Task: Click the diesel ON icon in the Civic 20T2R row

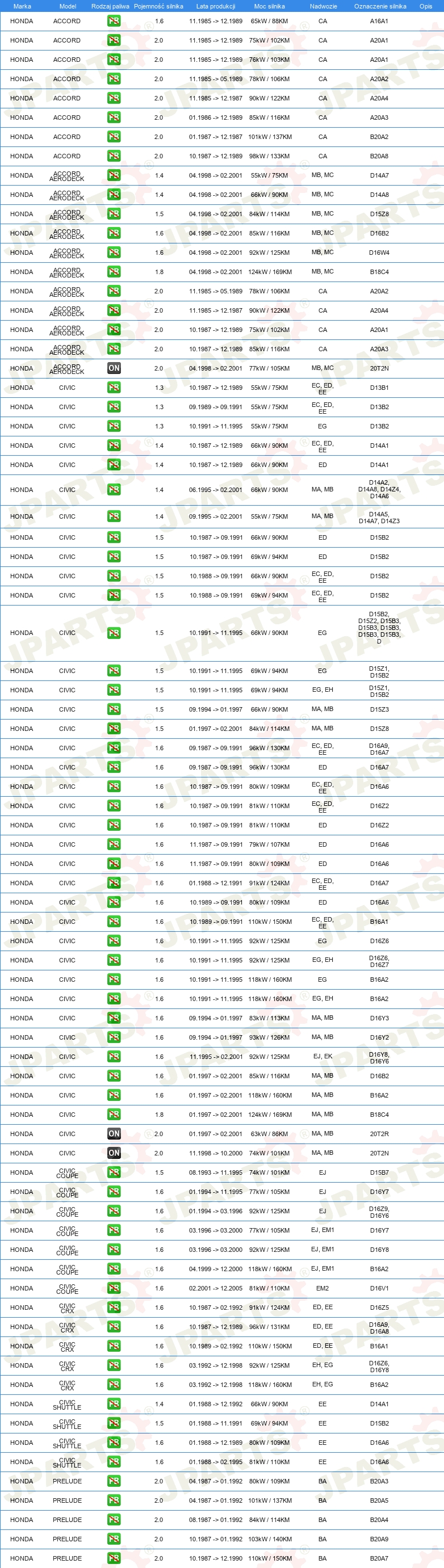Action: pos(114,1133)
